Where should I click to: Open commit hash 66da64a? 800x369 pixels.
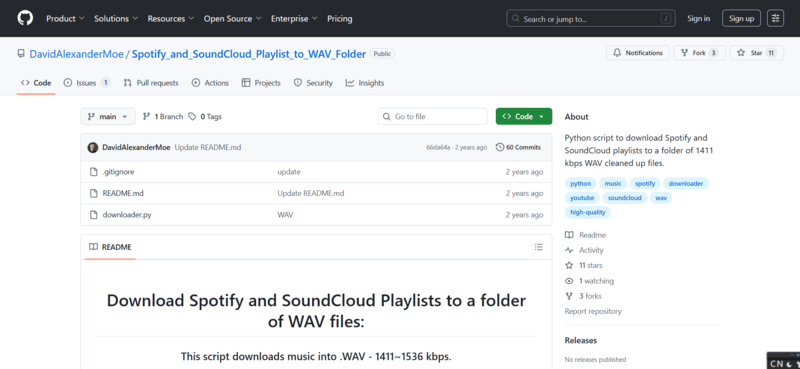click(x=438, y=147)
